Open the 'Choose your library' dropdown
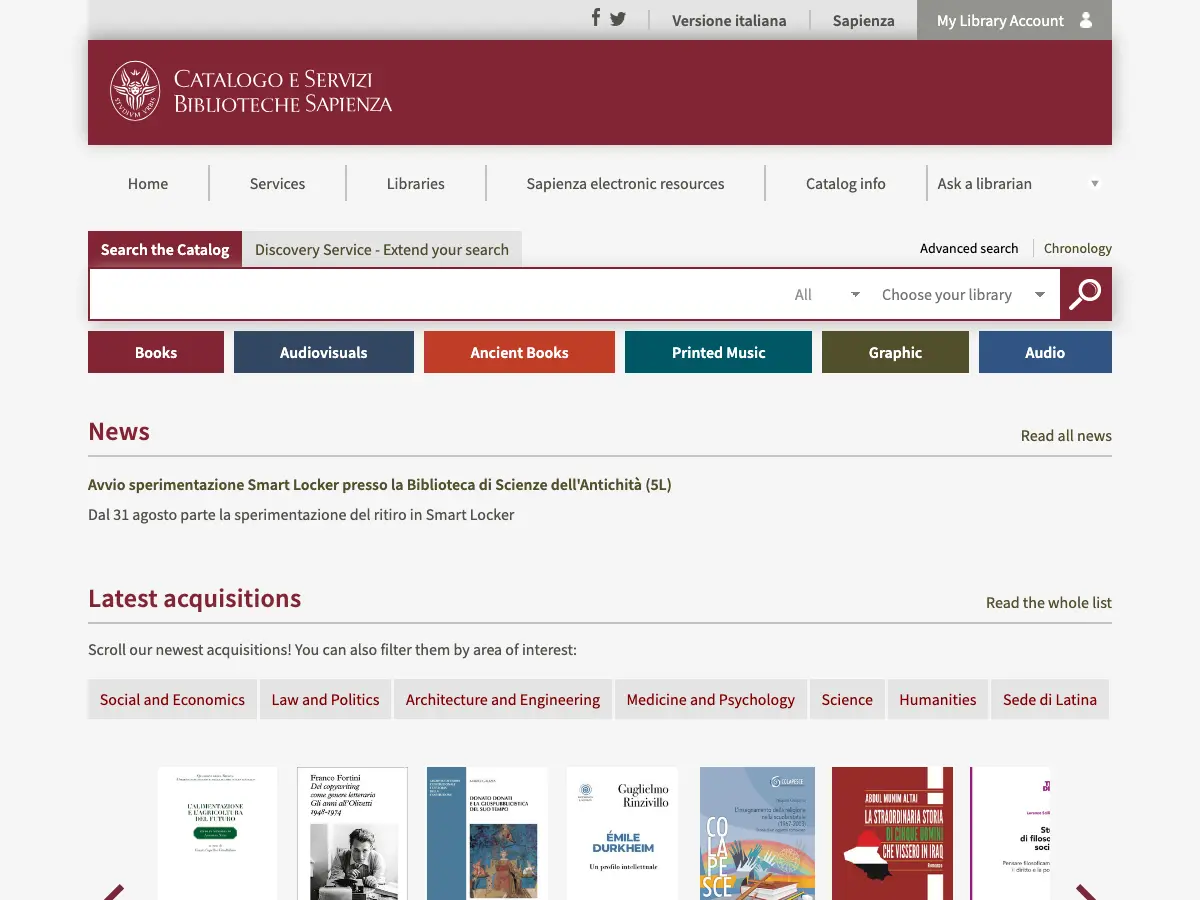This screenshot has height=900, width=1200. 963,295
